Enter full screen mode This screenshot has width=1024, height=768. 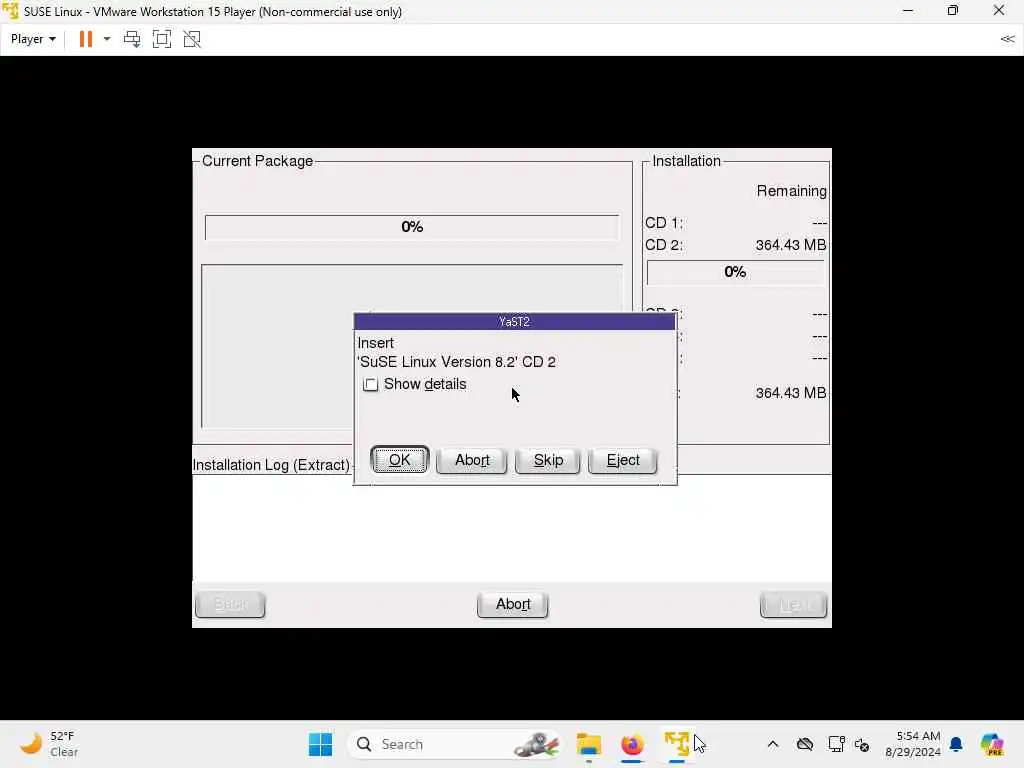pos(162,39)
